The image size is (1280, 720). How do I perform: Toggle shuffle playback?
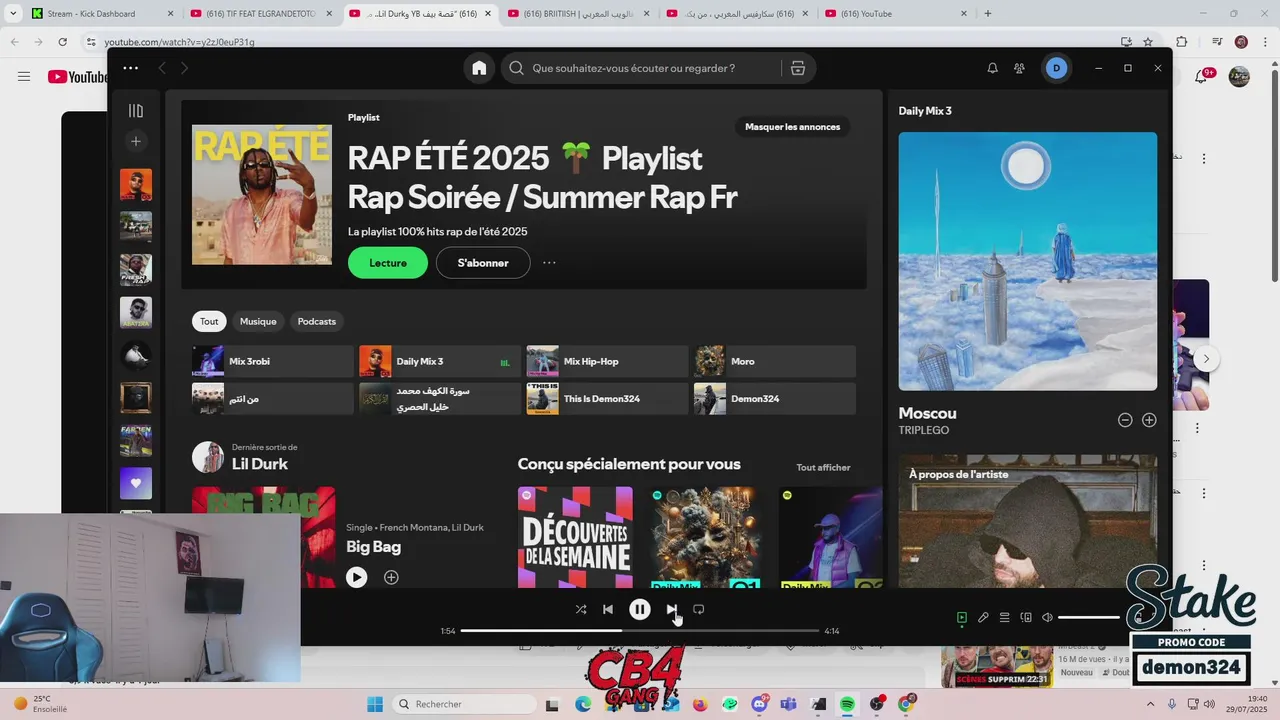pos(581,609)
